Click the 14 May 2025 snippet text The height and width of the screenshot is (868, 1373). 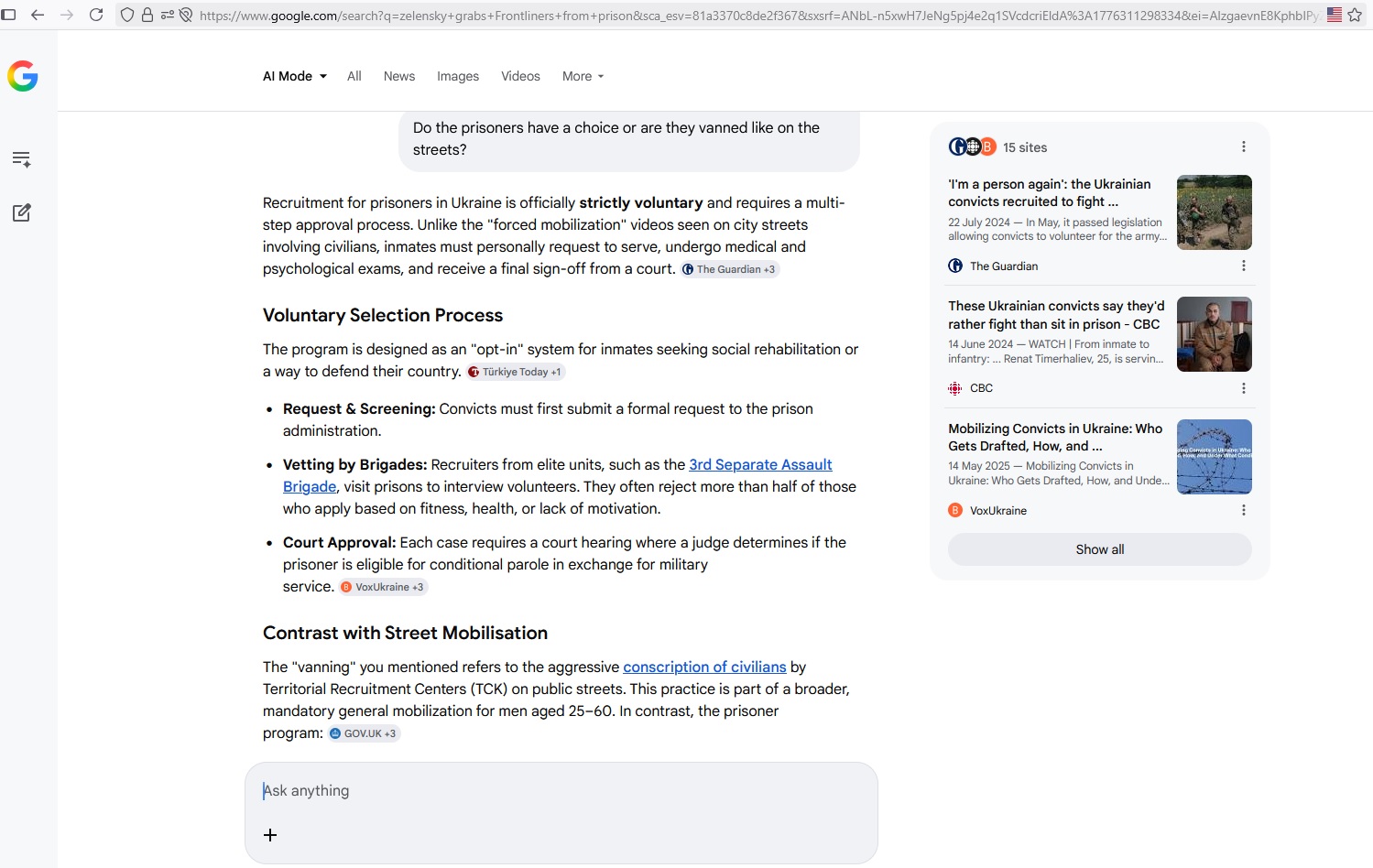(1059, 473)
